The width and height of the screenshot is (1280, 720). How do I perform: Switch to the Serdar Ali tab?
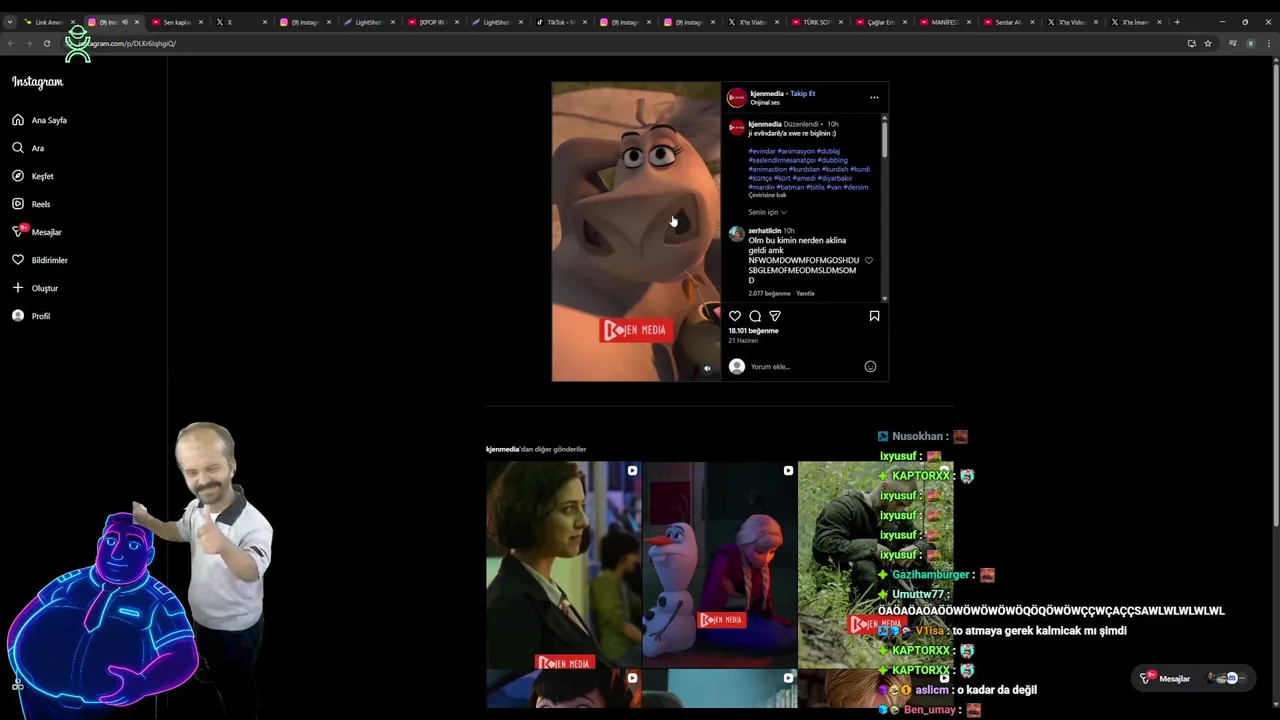tap(1008, 22)
